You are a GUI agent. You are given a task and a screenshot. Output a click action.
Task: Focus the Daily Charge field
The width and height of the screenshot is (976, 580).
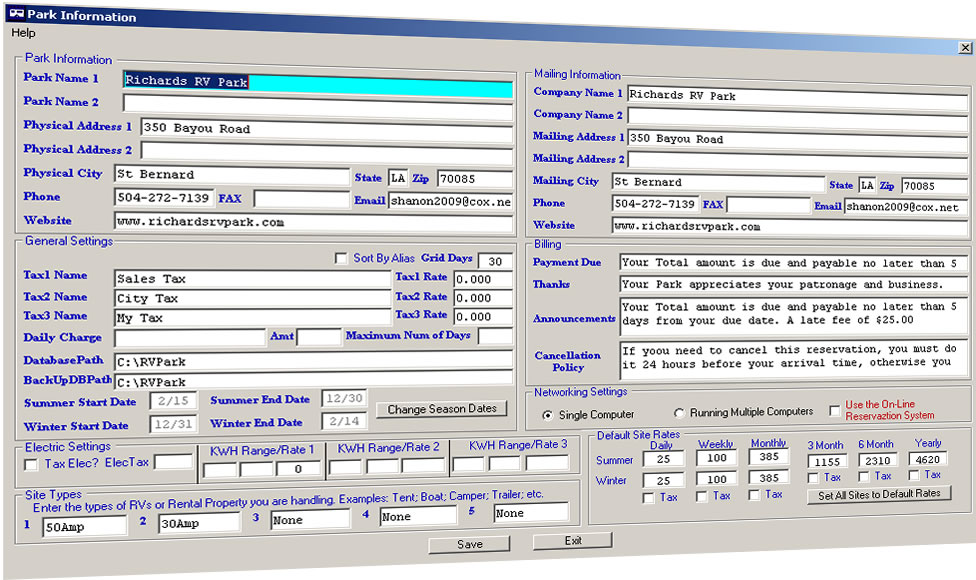[190, 338]
